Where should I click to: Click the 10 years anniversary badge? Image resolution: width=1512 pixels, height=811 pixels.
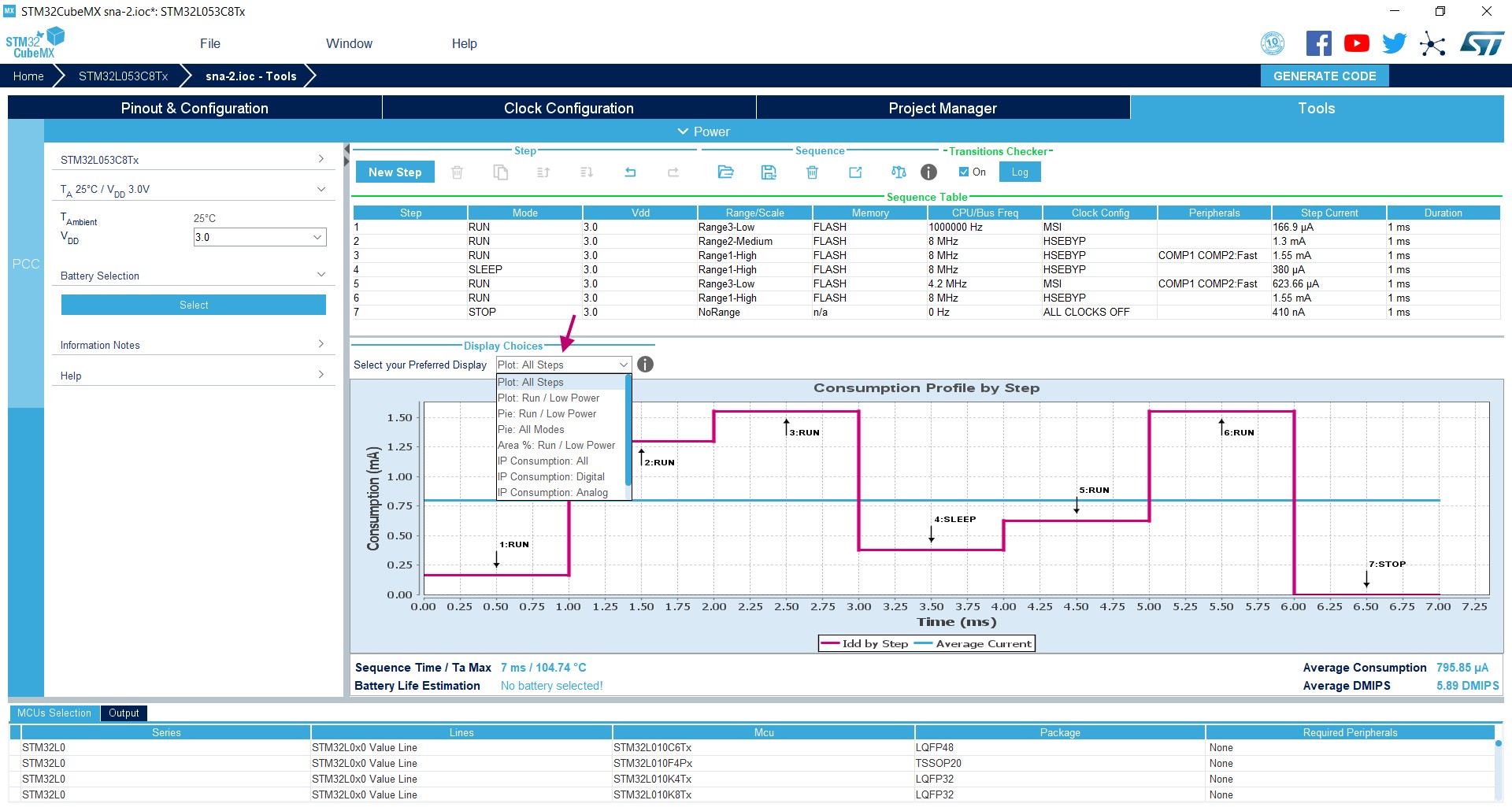(1273, 43)
